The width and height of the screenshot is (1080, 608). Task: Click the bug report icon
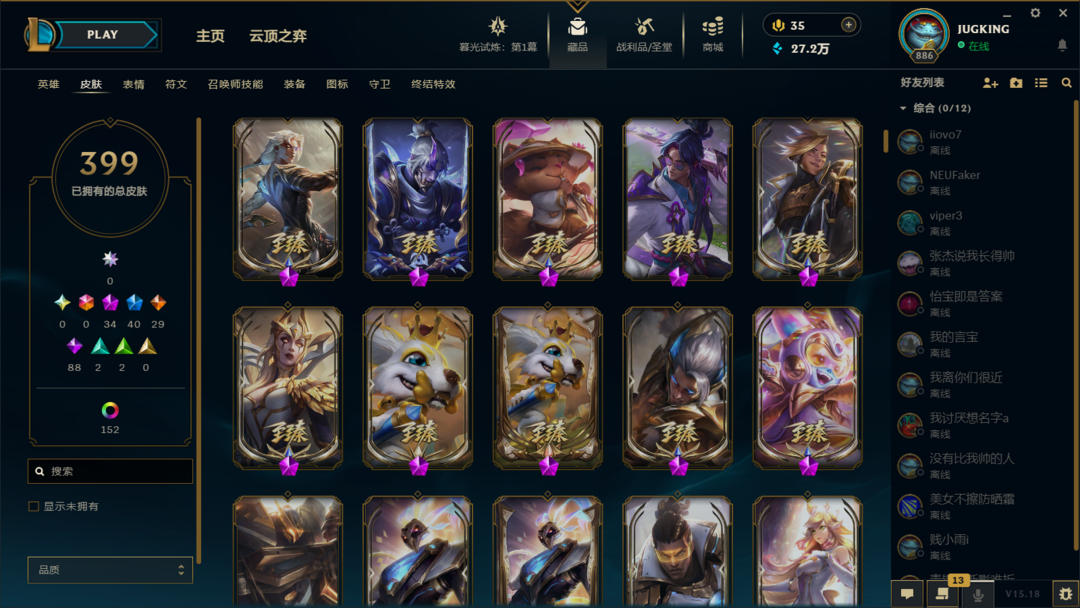point(1066,594)
